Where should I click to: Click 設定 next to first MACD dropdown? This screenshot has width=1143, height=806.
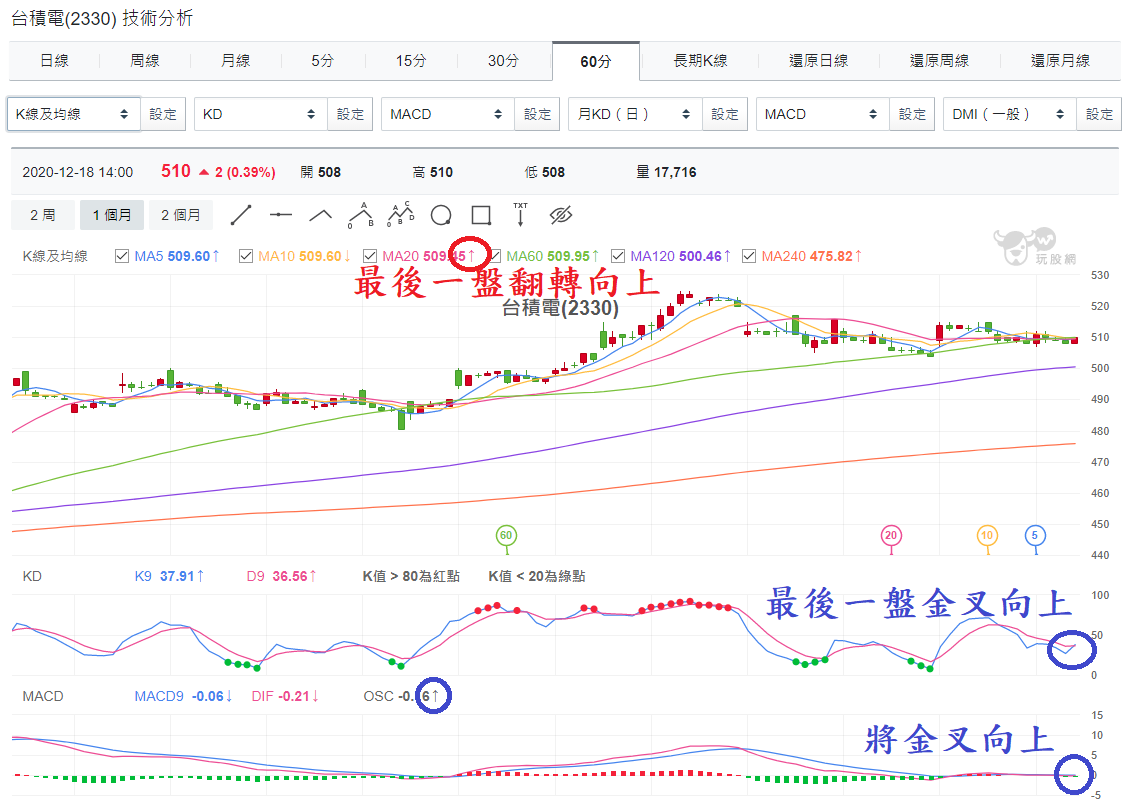(x=538, y=114)
